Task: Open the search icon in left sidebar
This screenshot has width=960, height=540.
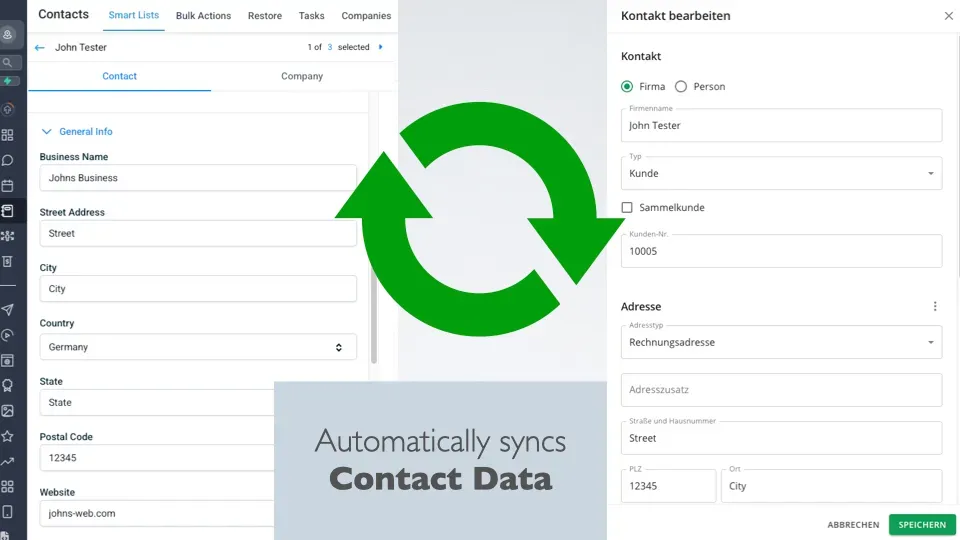Action: click(x=8, y=62)
